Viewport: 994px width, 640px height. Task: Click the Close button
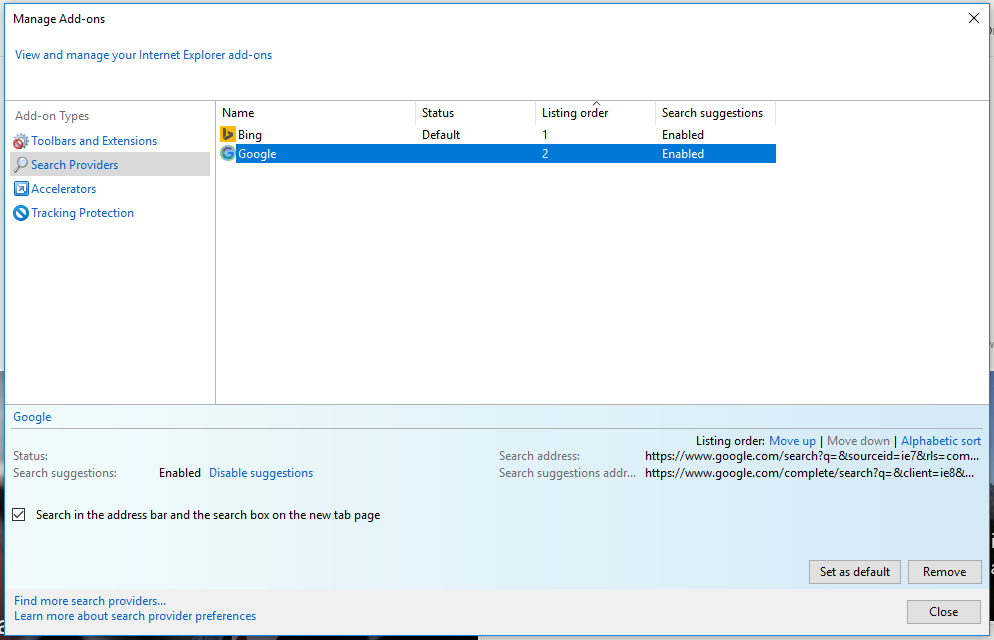(x=943, y=611)
